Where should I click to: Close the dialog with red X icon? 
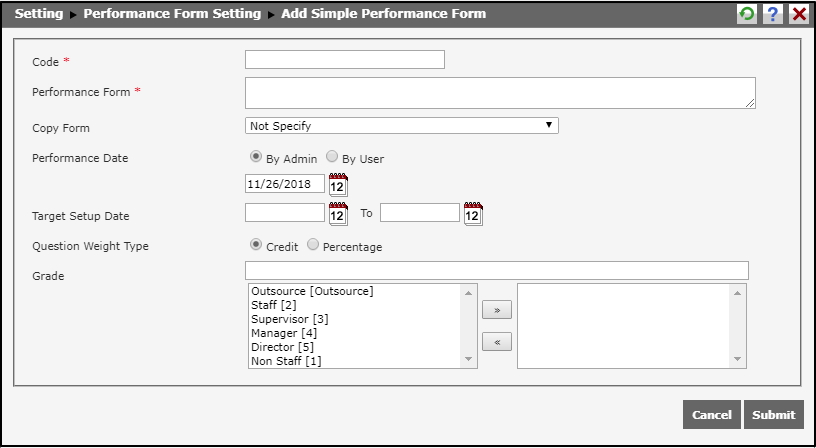point(799,14)
